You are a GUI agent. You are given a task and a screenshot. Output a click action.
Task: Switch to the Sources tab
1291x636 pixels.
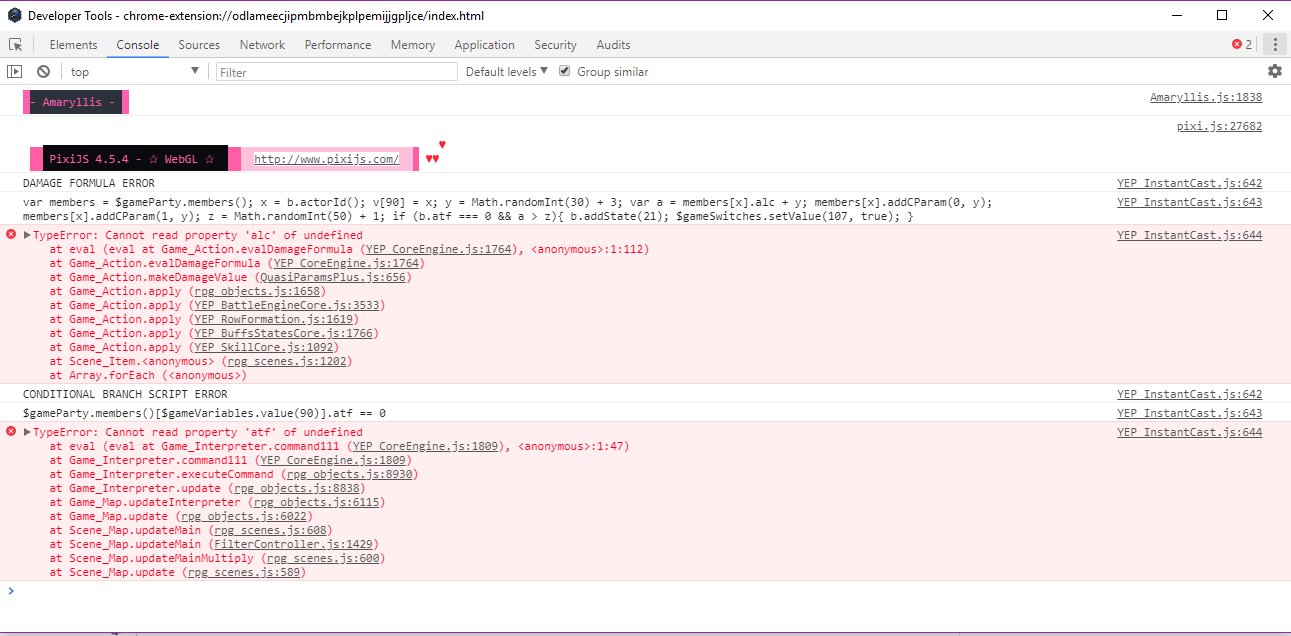[x=199, y=45]
